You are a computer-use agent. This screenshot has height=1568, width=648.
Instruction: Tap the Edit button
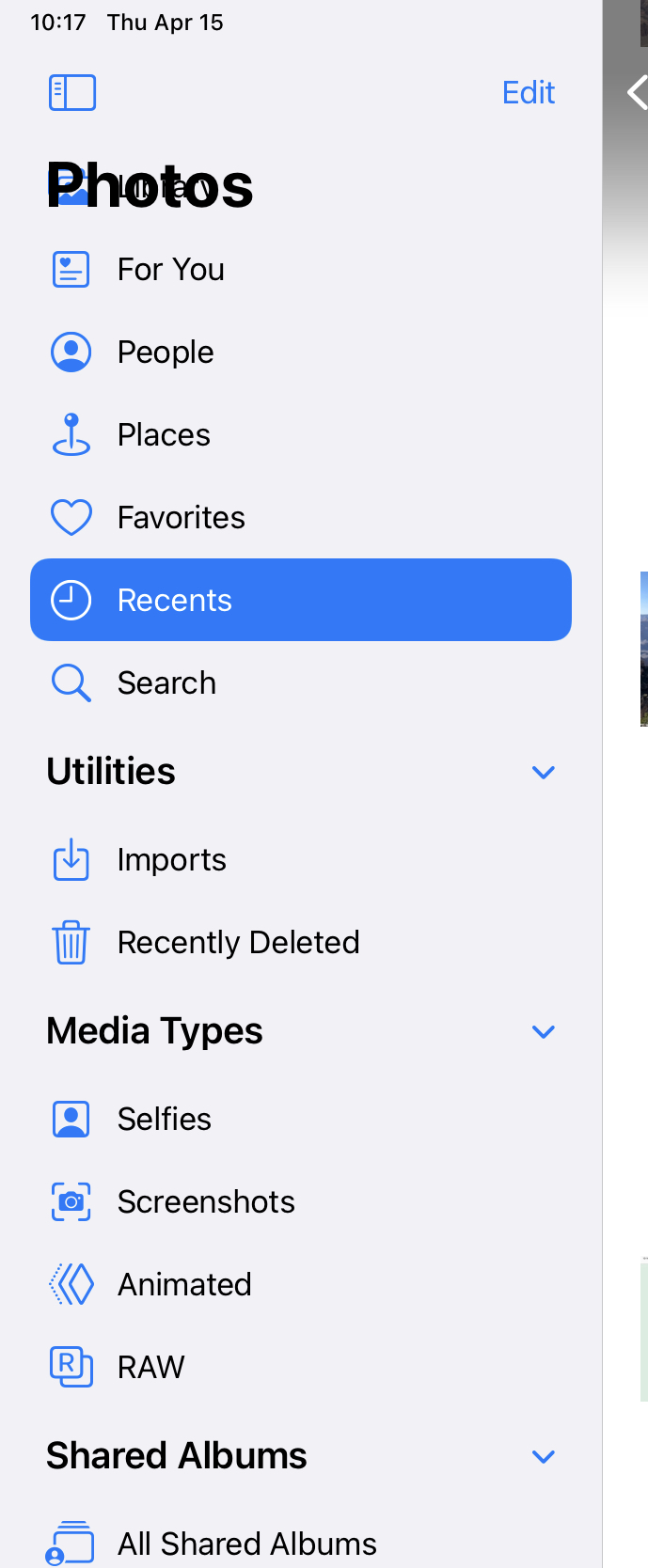coord(528,93)
